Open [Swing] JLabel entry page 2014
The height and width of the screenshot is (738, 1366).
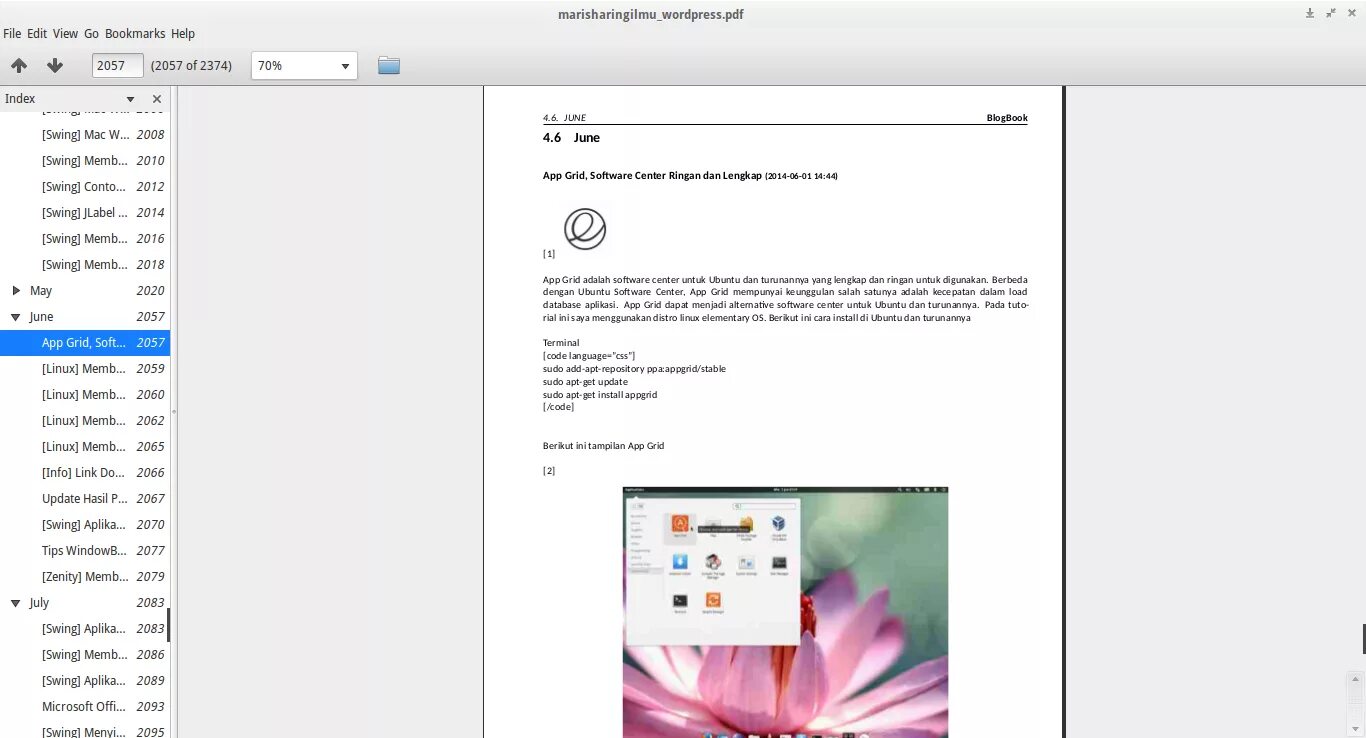[85, 213]
